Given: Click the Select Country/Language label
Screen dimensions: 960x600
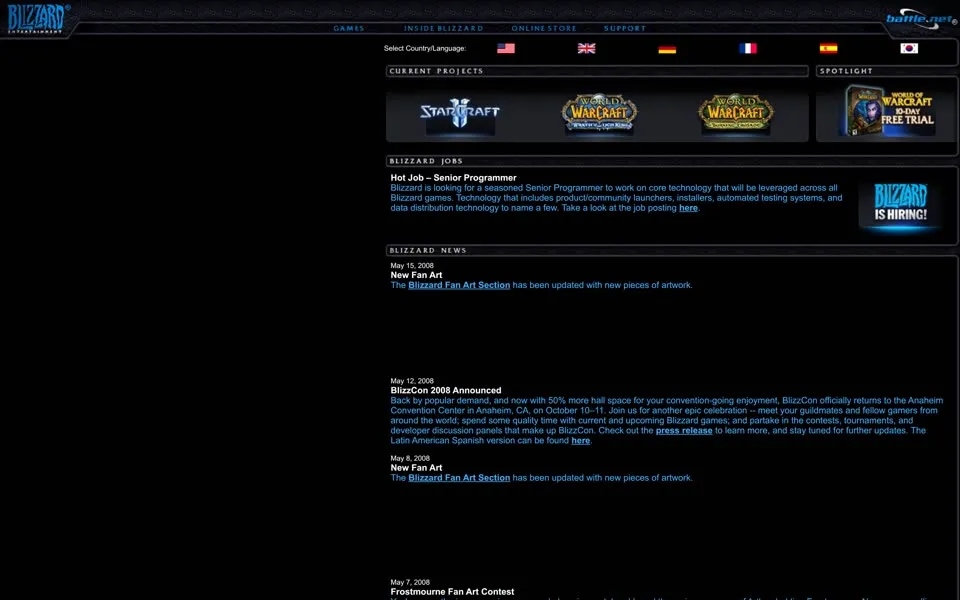Looking at the screenshot, I should click(x=425, y=48).
